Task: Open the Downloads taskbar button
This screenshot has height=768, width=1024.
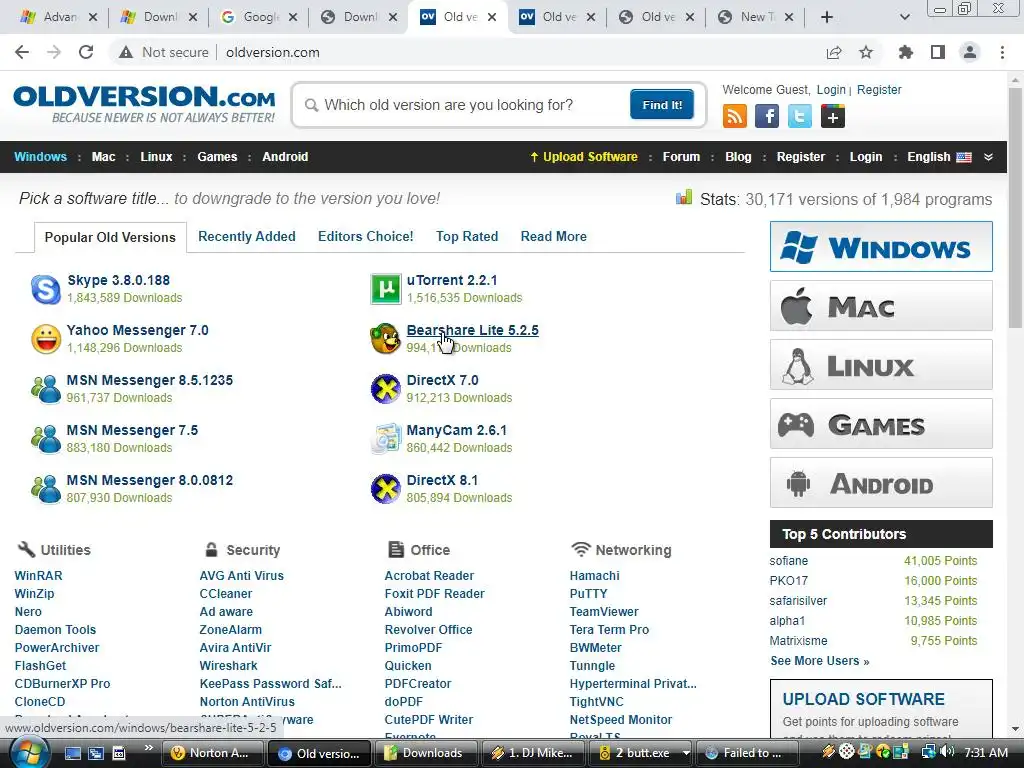Action: tap(424, 753)
